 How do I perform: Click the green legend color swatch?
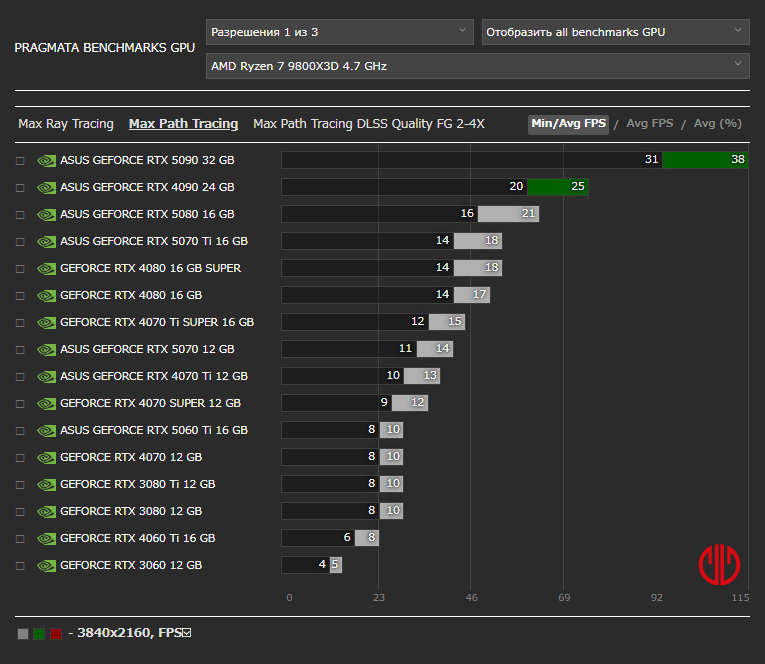pyautogui.click(x=39, y=633)
